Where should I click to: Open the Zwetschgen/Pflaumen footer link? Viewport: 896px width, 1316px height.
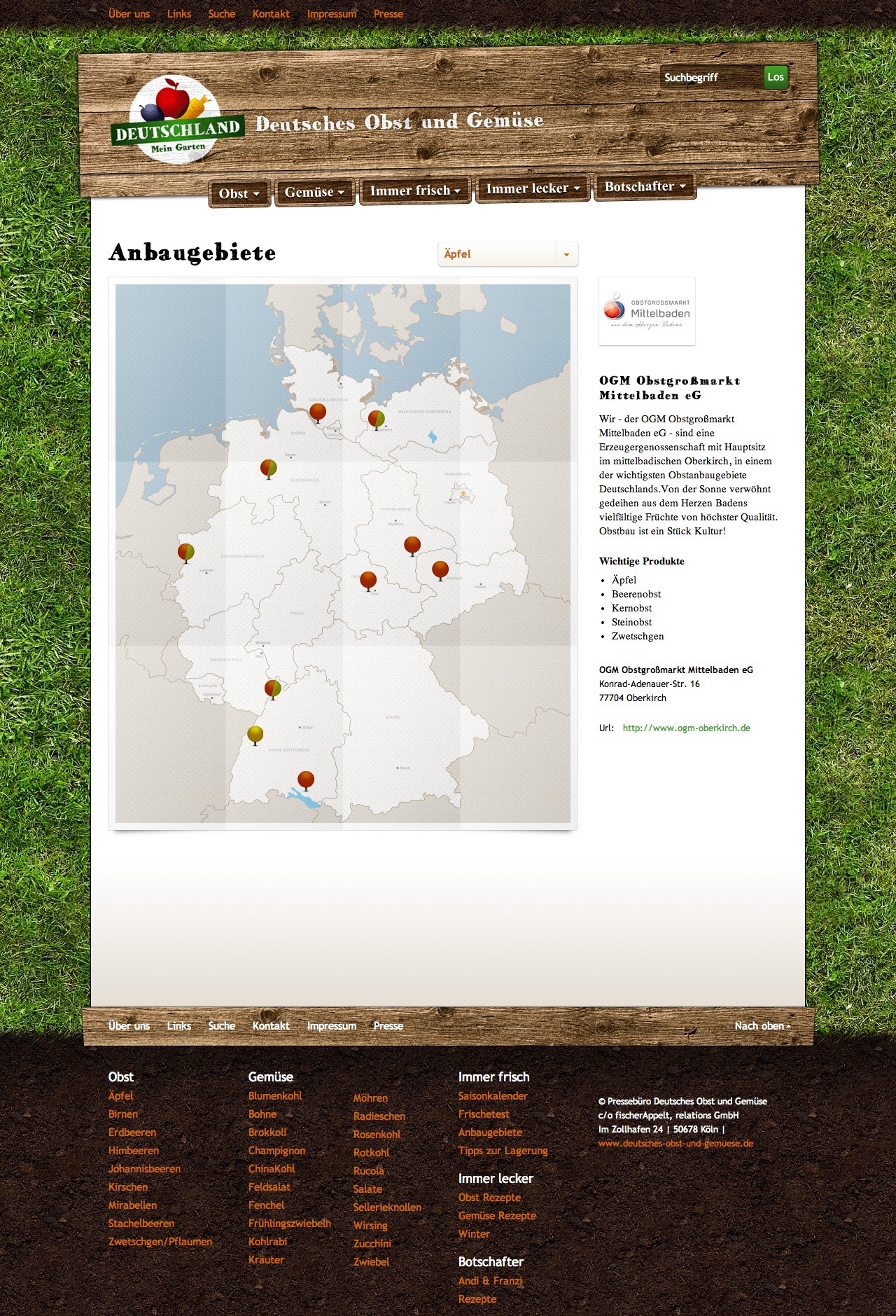coord(160,1241)
